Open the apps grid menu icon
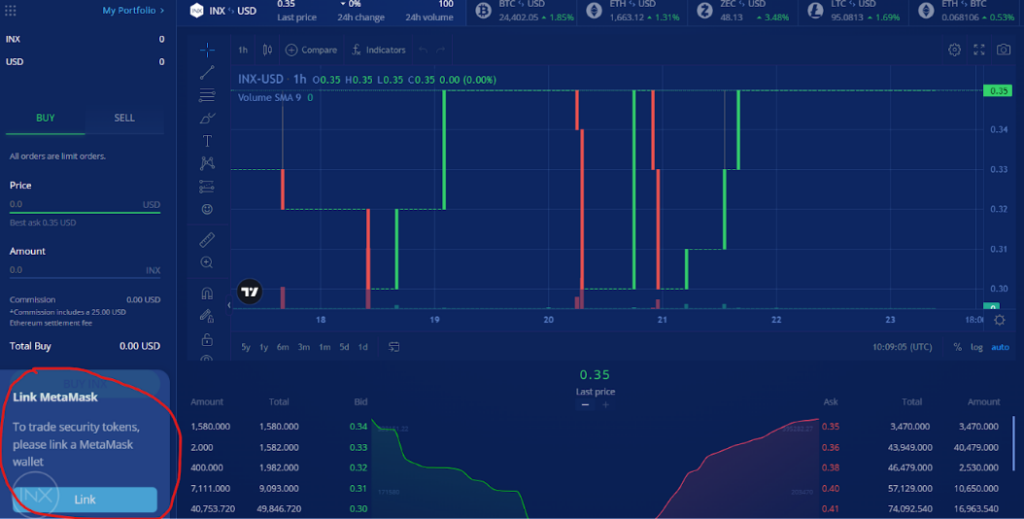The image size is (1024, 519). (10, 10)
